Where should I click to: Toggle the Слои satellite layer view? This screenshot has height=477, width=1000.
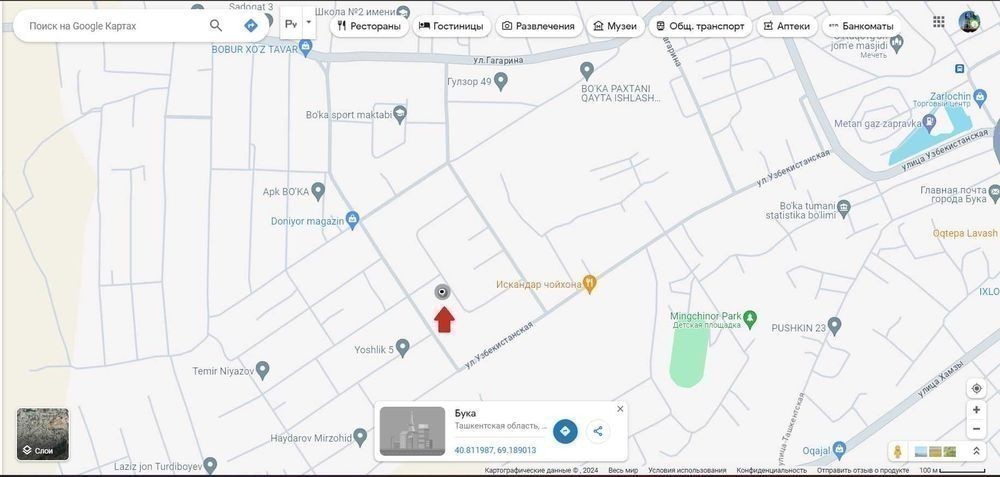tap(43, 434)
